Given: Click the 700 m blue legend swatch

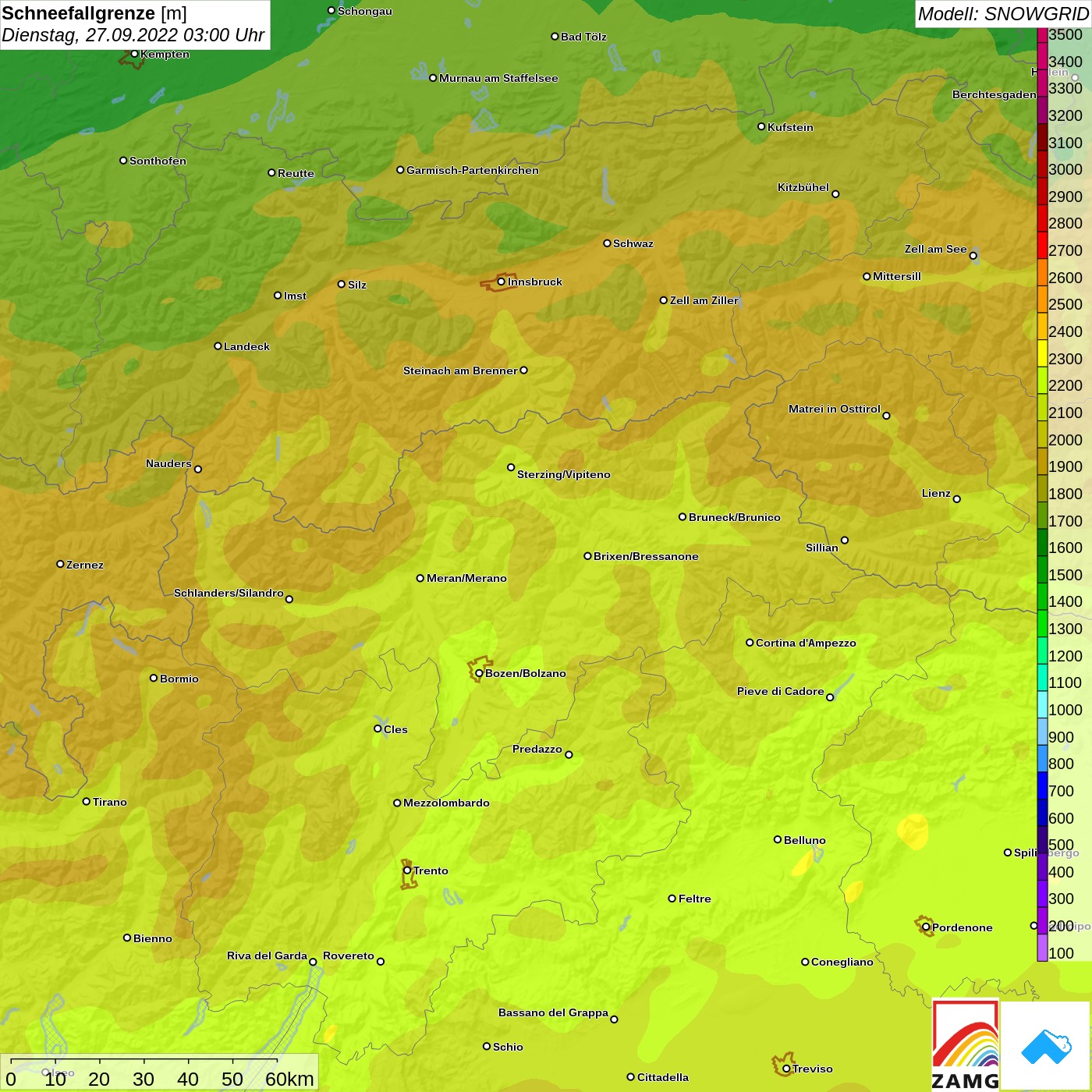Looking at the screenshot, I should point(1042,785).
